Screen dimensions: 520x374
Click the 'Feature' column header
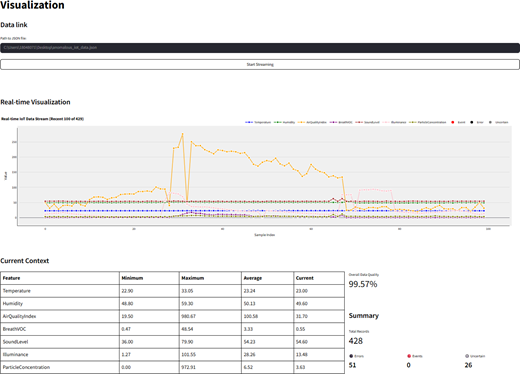click(11, 278)
